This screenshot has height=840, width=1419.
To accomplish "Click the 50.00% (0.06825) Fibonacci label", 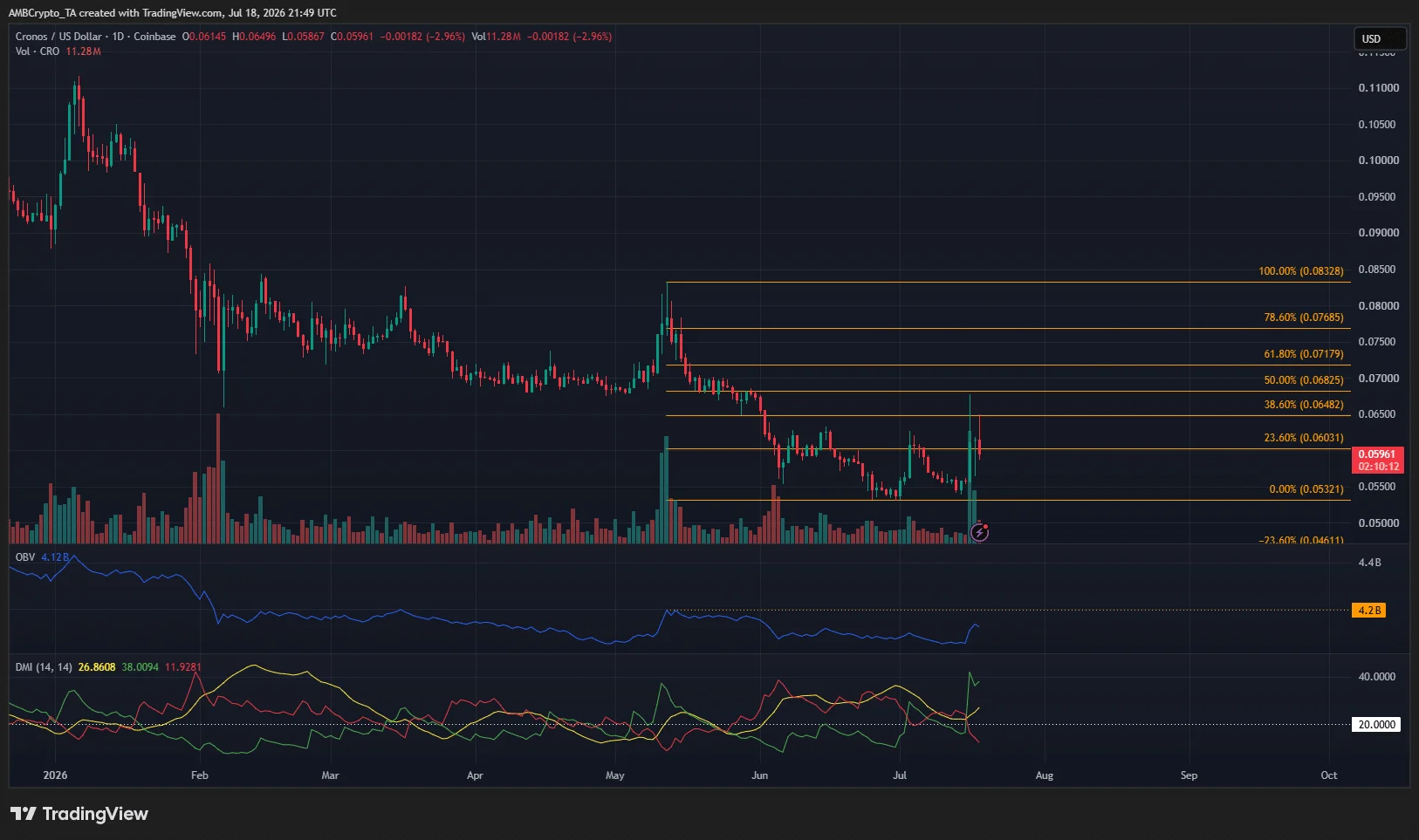I will click(1303, 380).
